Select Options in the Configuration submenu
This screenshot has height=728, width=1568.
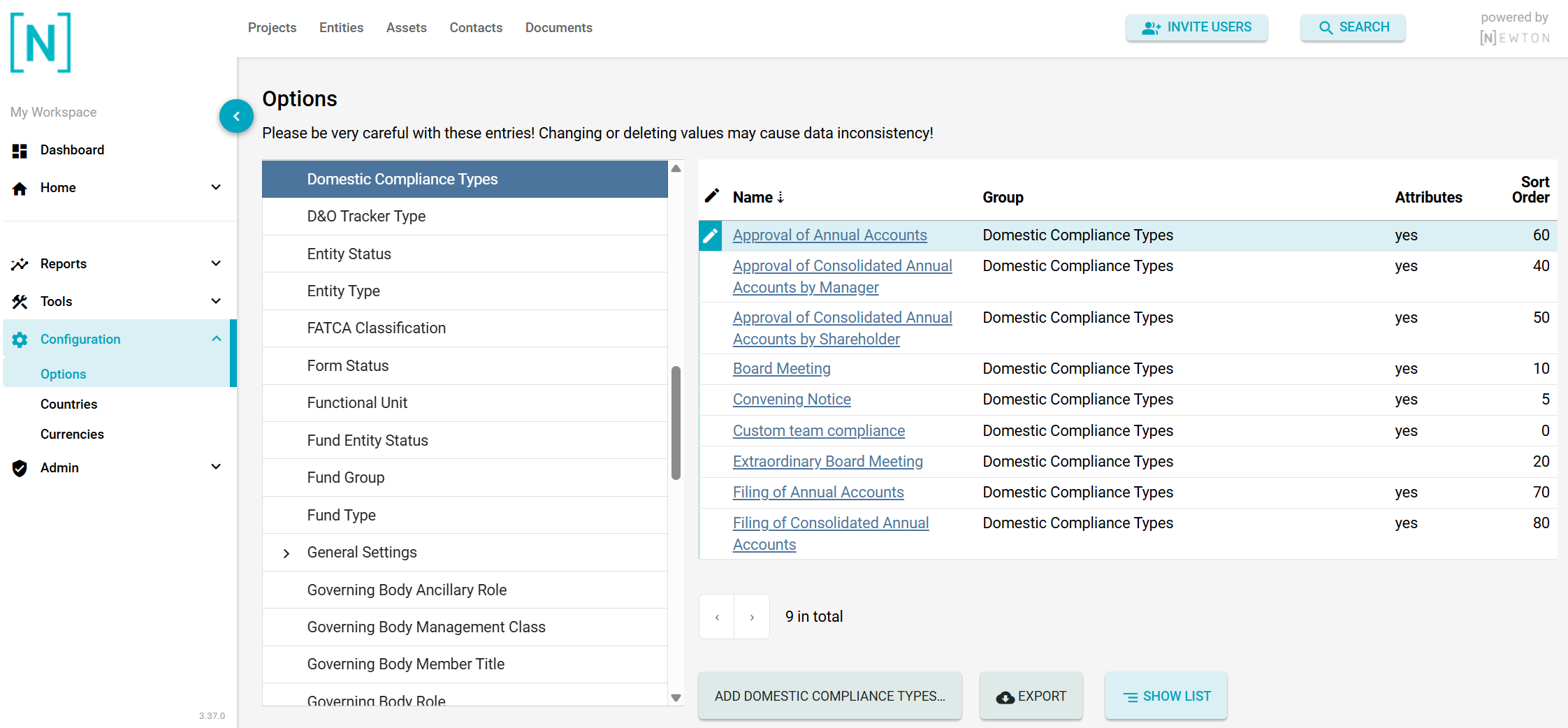coord(63,374)
